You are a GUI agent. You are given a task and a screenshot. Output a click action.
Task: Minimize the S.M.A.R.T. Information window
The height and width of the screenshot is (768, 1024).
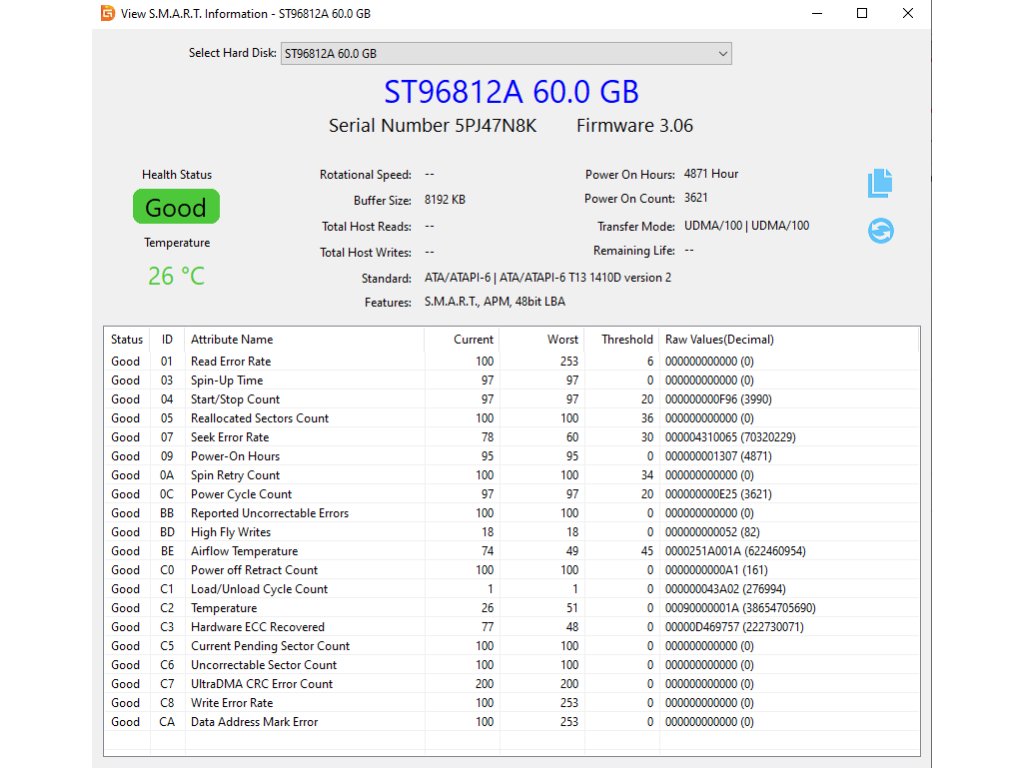click(x=816, y=13)
